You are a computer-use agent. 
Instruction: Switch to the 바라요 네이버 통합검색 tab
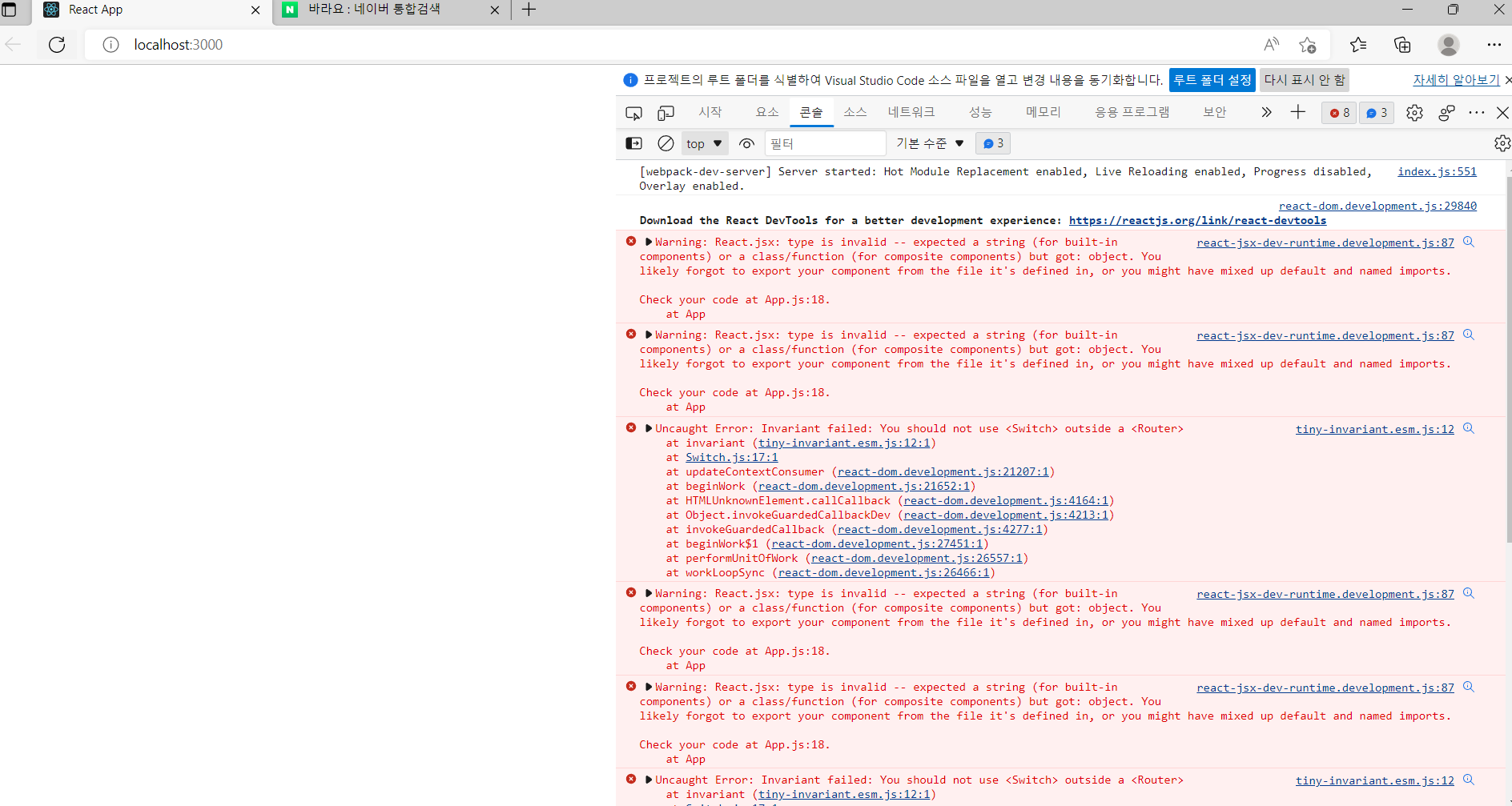392,11
